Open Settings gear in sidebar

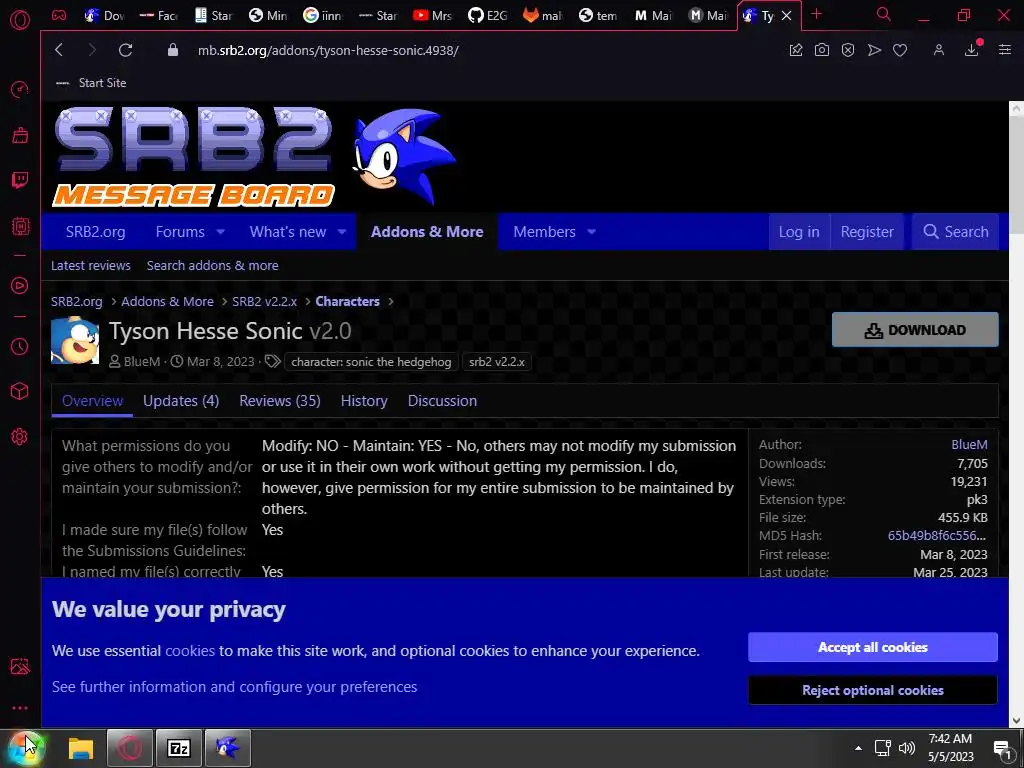(x=20, y=436)
